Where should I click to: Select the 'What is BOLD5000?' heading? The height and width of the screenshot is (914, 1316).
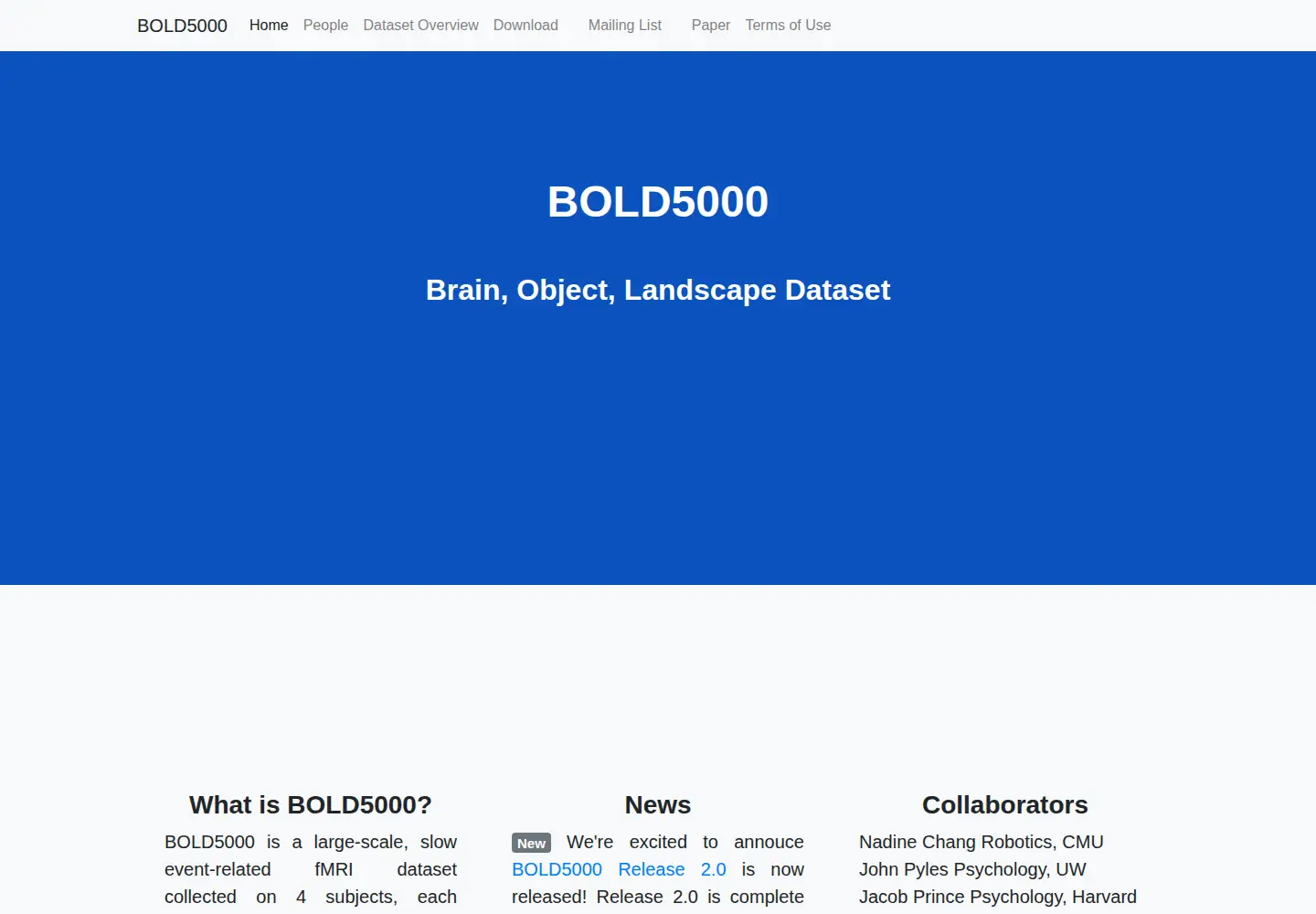pos(311,804)
